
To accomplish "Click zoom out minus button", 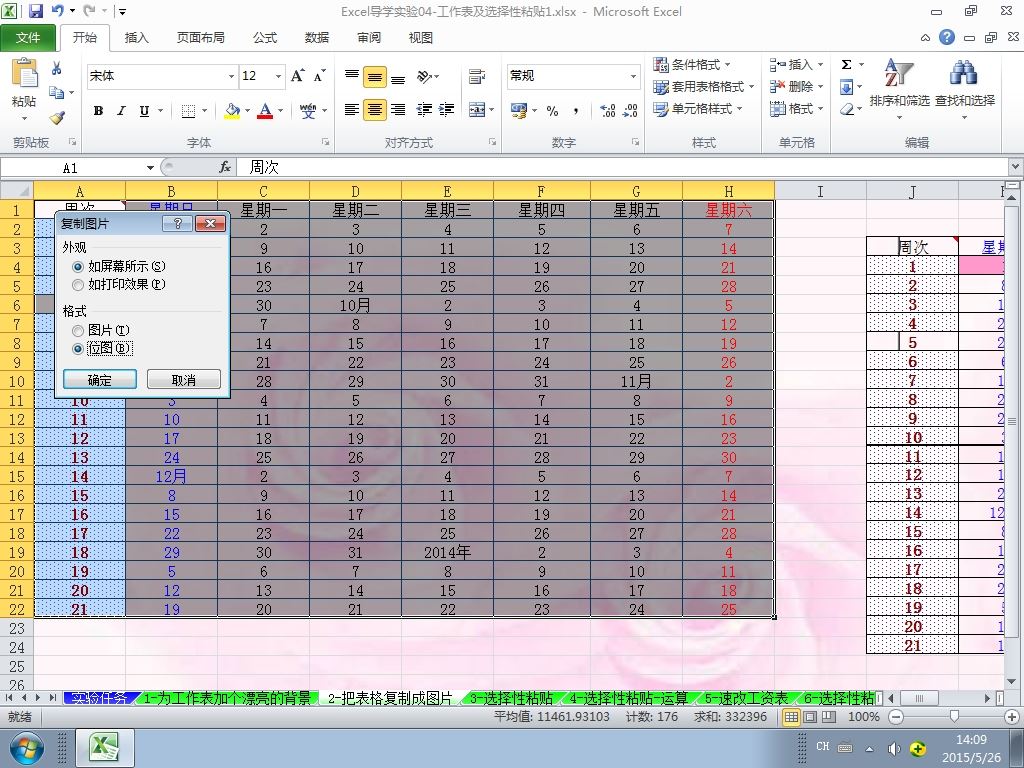I will tap(896, 717).
